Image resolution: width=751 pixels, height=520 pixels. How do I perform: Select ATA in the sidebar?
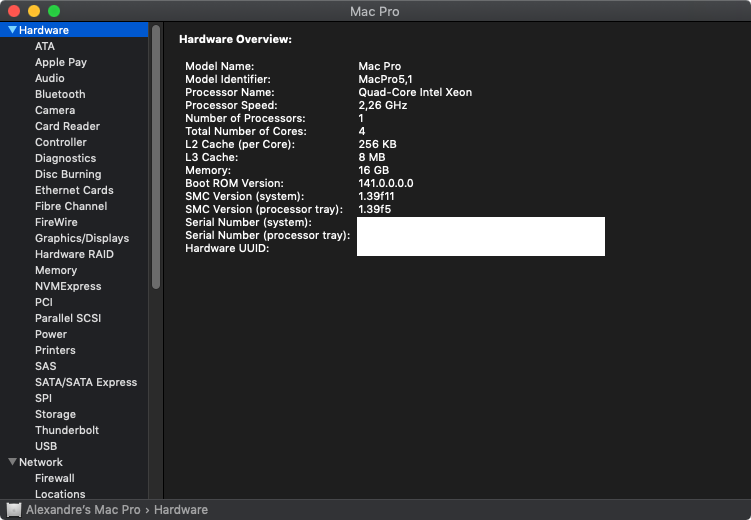pyautogui.click(x=45, y=46)
